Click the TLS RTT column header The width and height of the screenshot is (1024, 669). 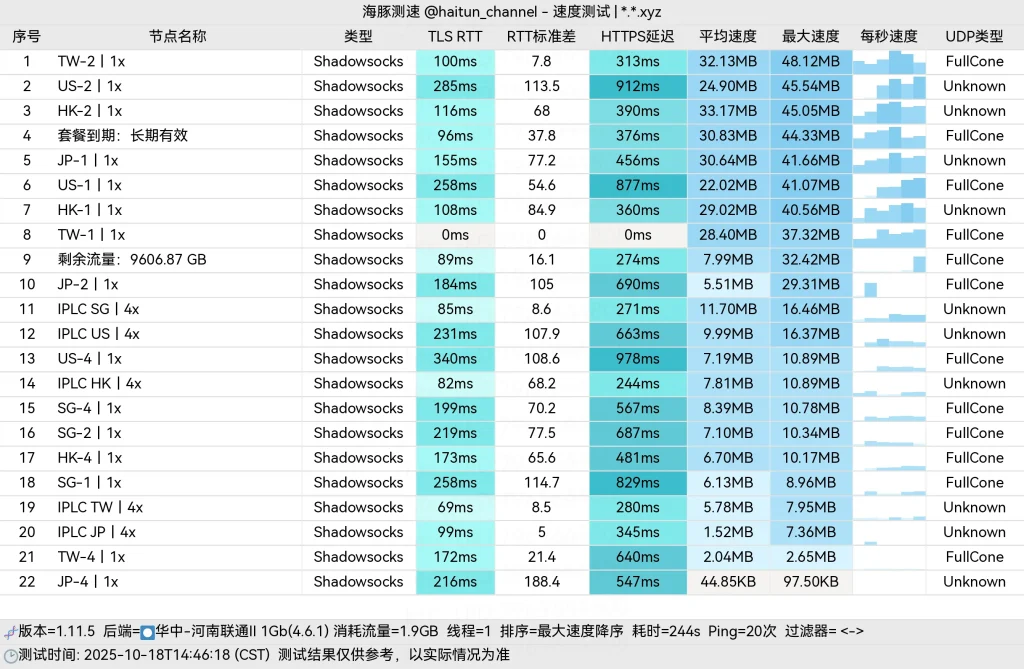click(455, 37)
